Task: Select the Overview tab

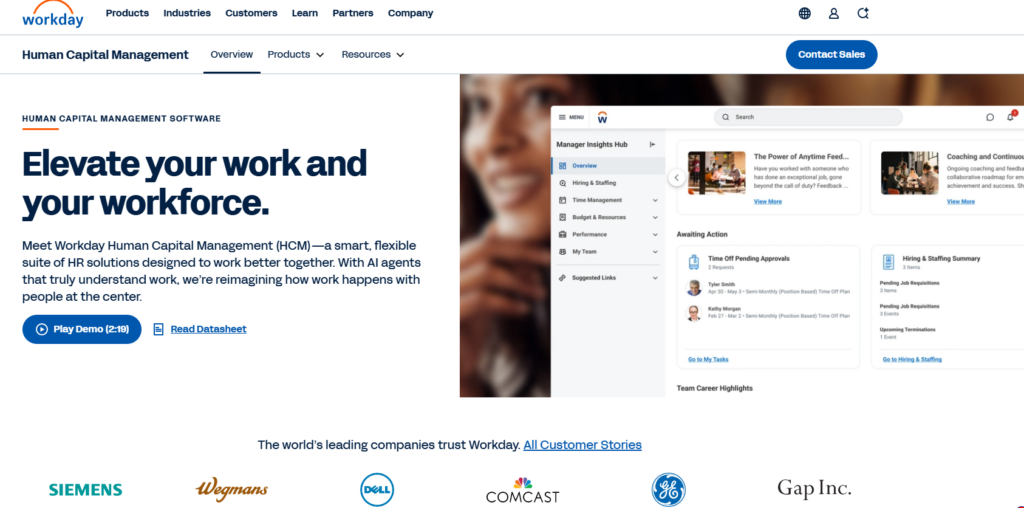Action: coord(231,55)
